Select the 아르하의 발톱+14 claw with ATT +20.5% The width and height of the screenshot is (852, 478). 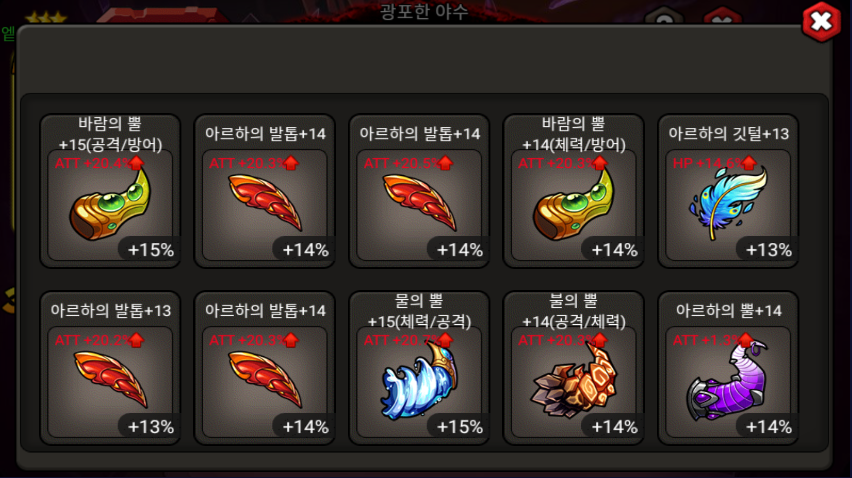pos(419,191)
